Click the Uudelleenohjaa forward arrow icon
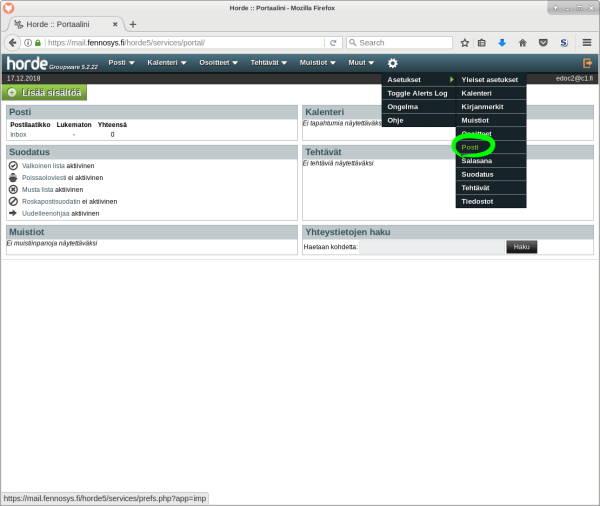Viewport: 600px width, 506px height. pyautogui.click(x=13, y=213)
